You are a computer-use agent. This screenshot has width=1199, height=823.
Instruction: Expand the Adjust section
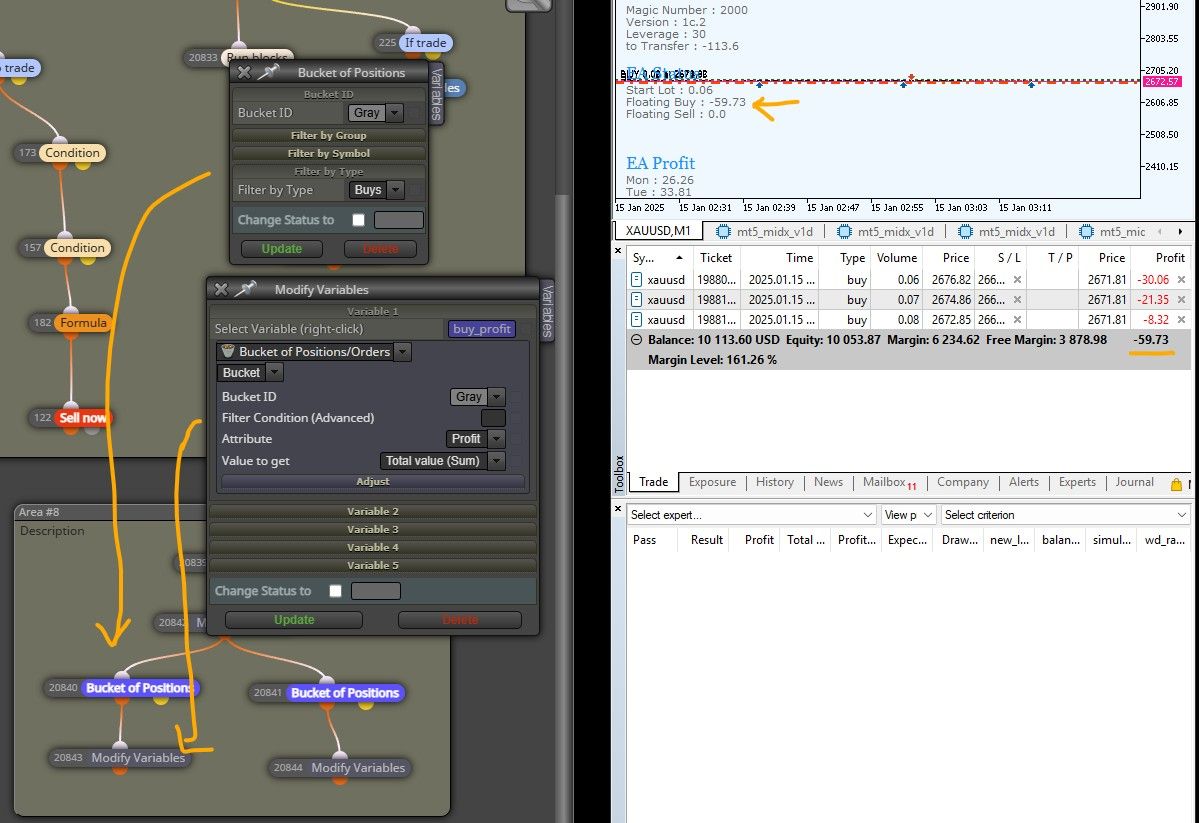pos(373,482)
